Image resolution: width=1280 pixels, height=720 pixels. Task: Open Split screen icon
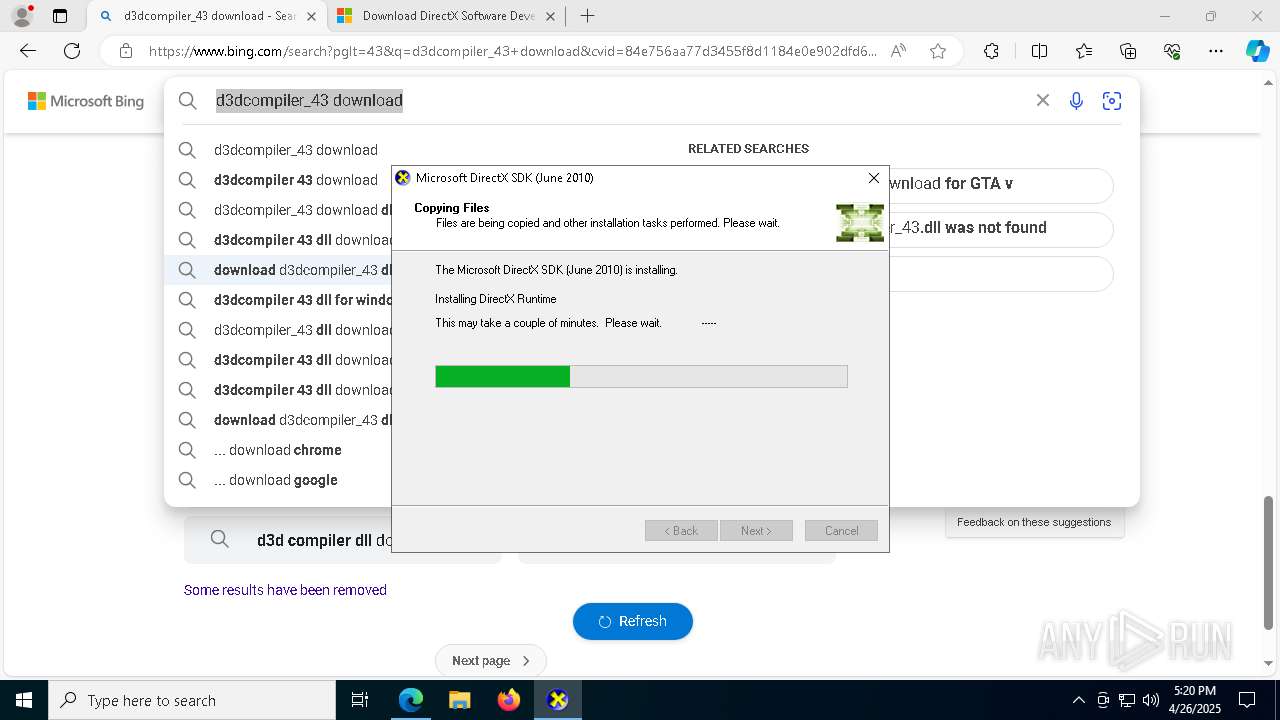click(1039, 51)
